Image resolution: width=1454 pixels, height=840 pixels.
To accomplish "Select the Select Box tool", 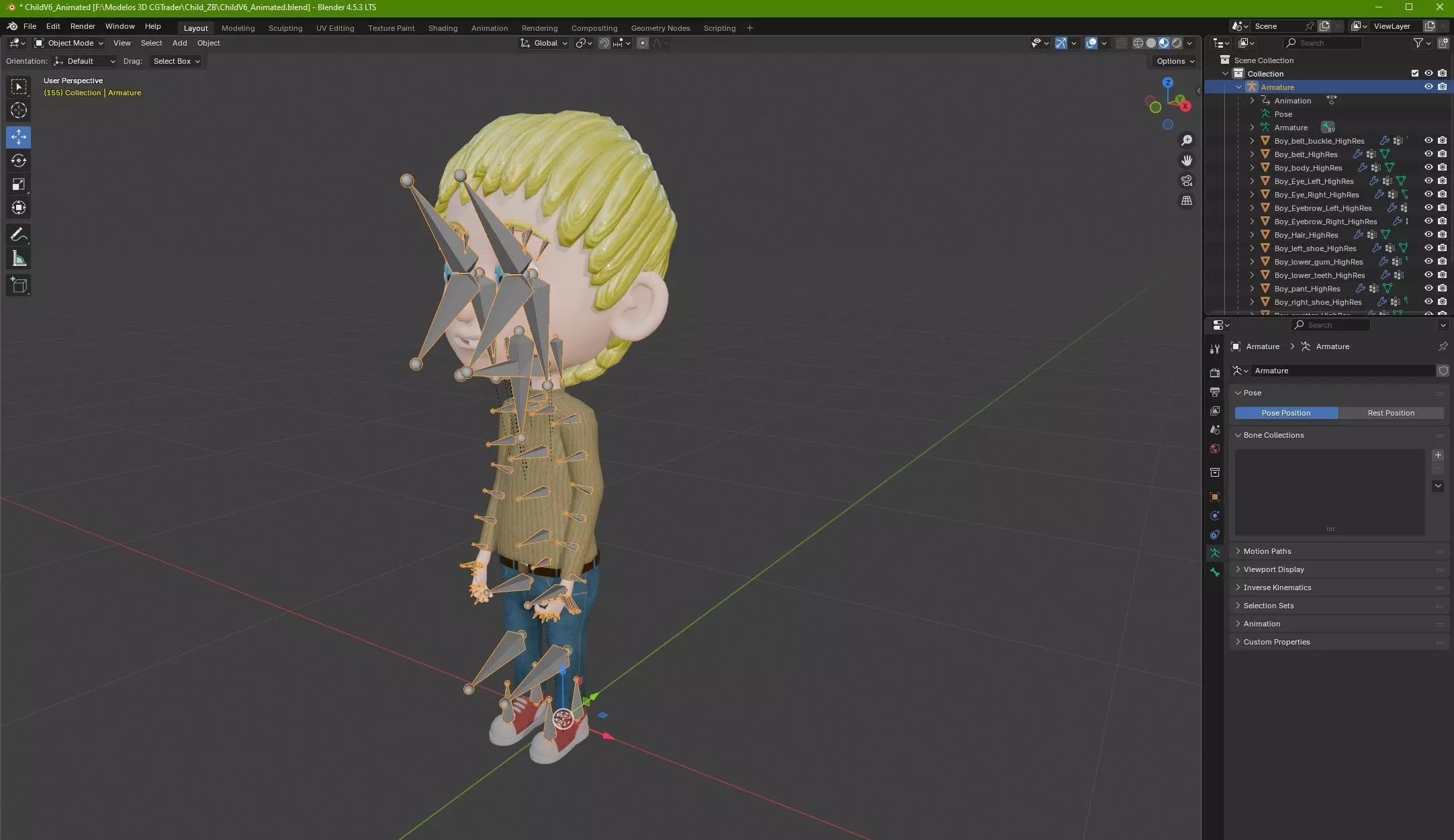I will (x=19, y=87).
